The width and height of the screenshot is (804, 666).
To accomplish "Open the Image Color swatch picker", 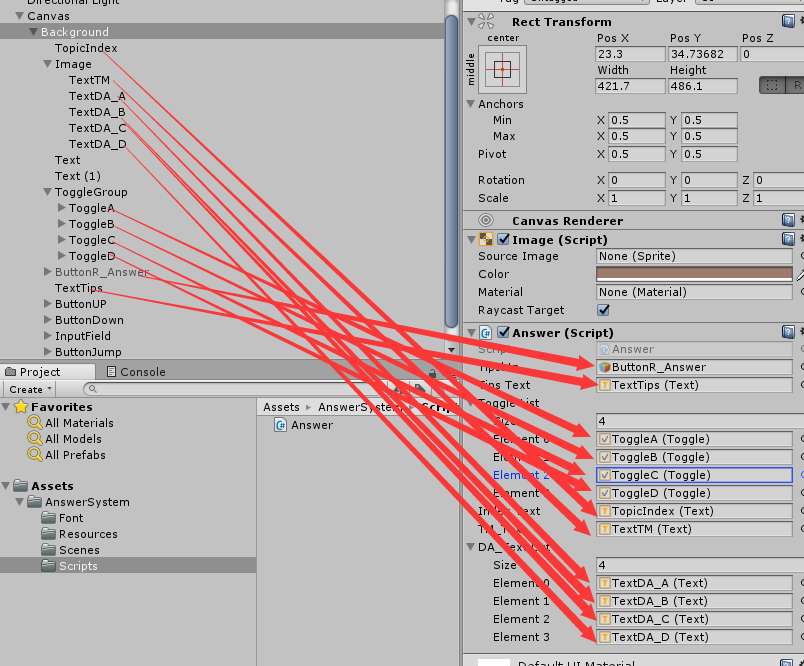I will 694,274.
